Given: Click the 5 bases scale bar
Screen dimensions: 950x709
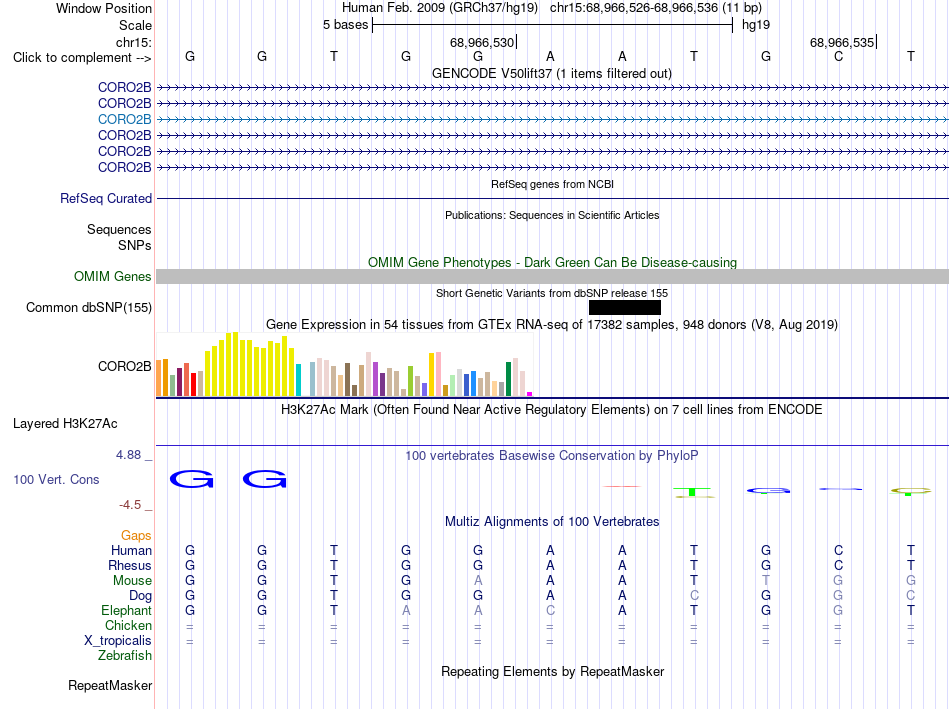Looking at the screenshot, I should [x=552, y=25].
